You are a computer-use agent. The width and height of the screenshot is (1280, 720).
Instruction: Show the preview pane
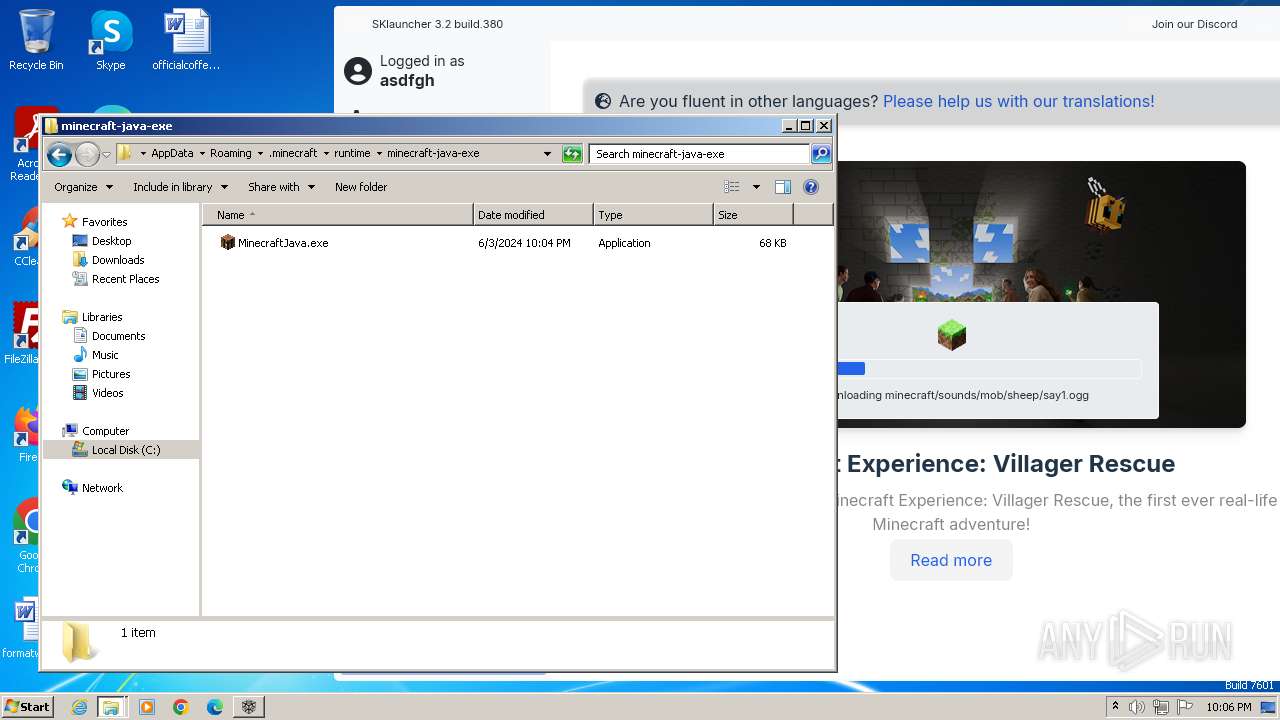click(x=783, y=187)
